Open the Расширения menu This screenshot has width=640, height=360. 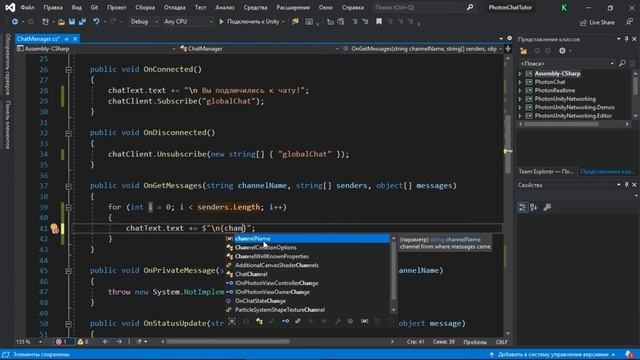(x=293, y=7)
